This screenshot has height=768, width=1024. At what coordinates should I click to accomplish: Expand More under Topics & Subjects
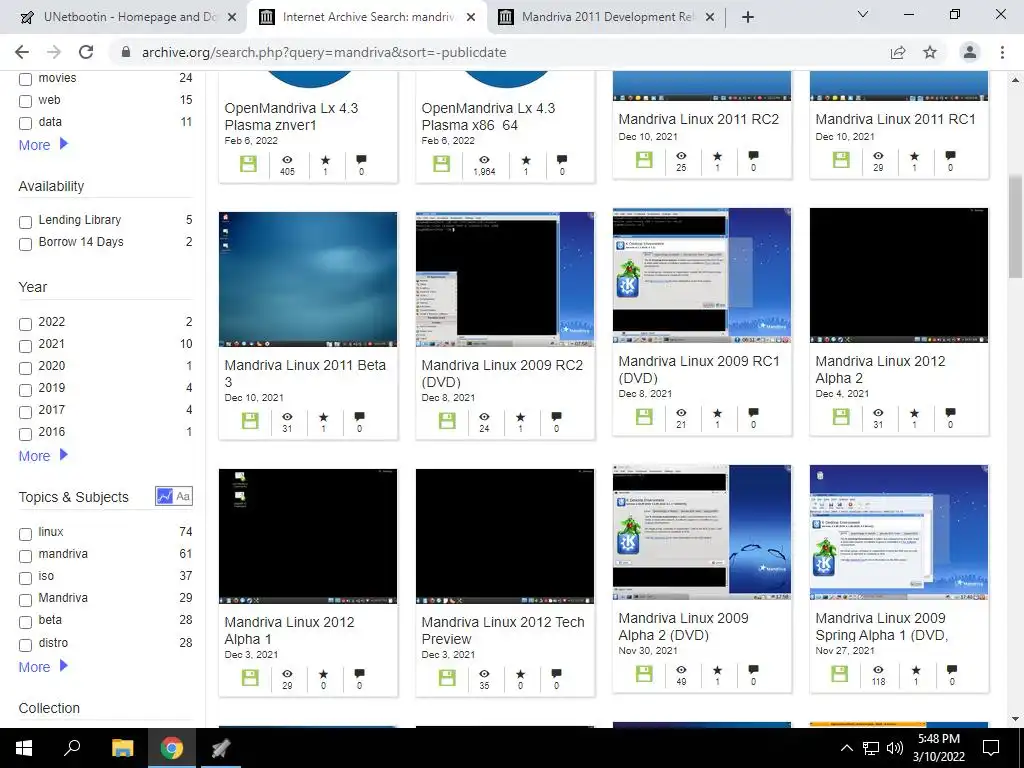pos(43,667)
